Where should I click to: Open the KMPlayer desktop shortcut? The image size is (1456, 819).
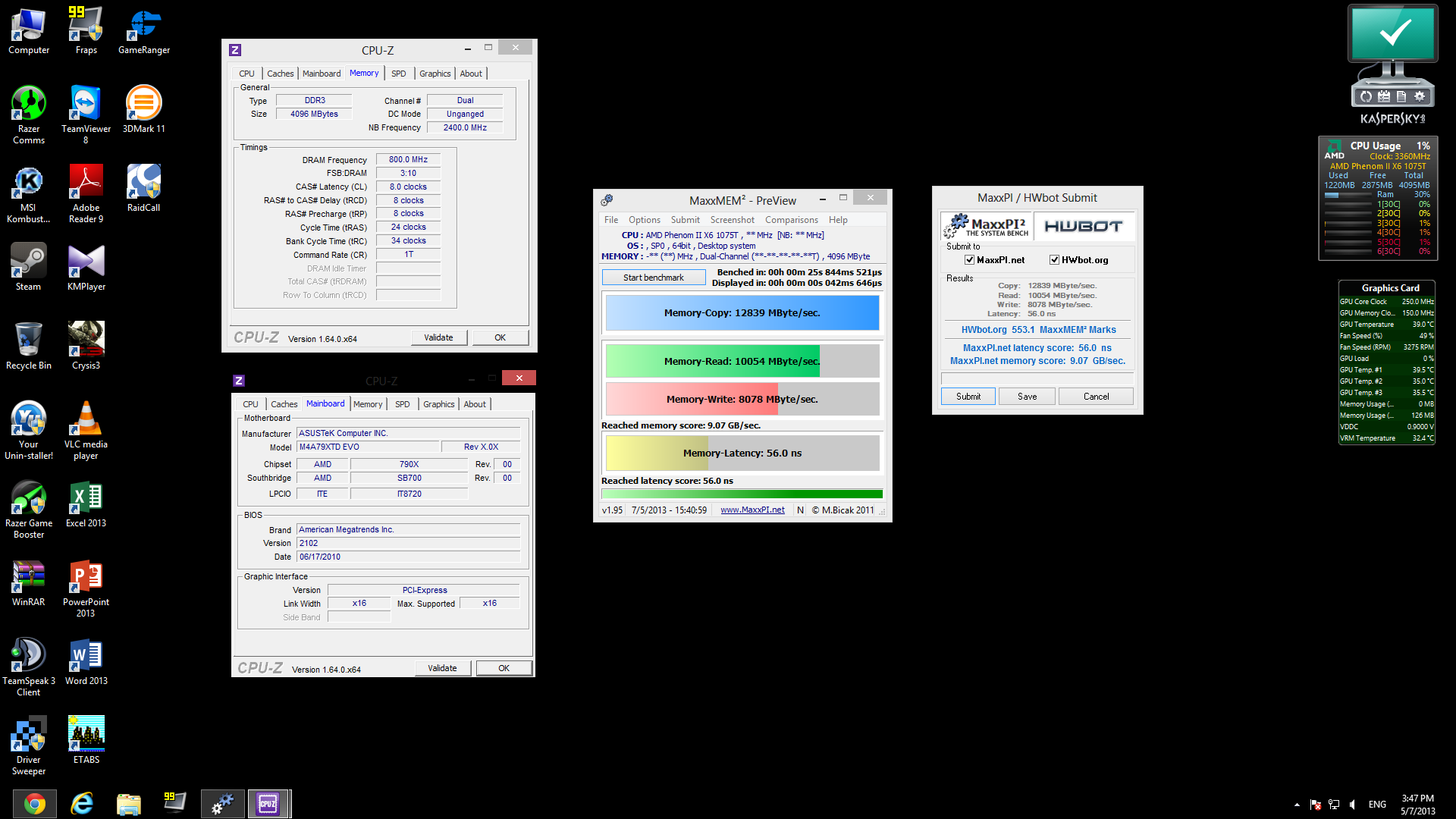pyautogui.click(x=86, y=267)
